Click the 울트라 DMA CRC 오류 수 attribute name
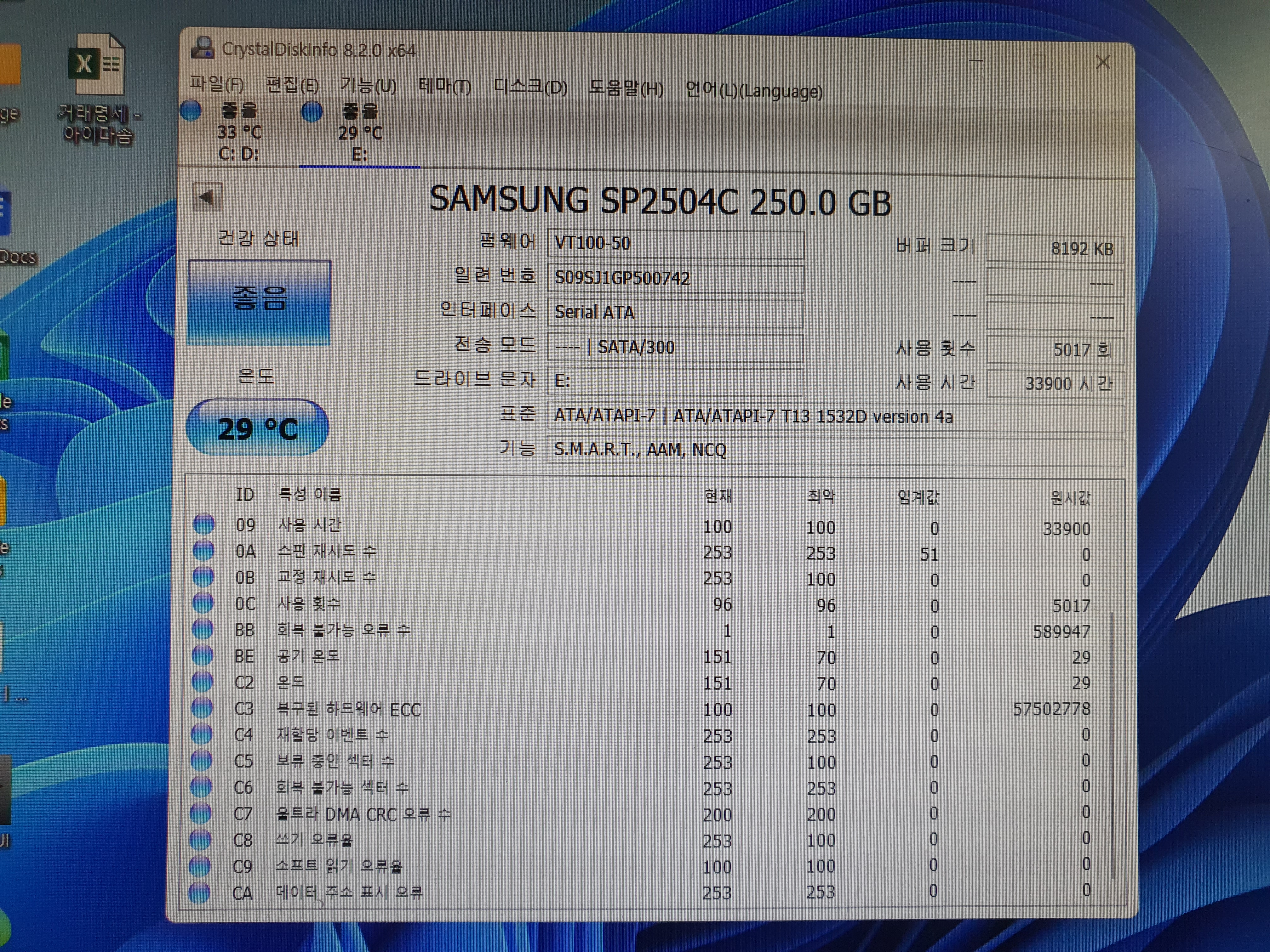Screen dimensions: 1270x952 point(363,814)
